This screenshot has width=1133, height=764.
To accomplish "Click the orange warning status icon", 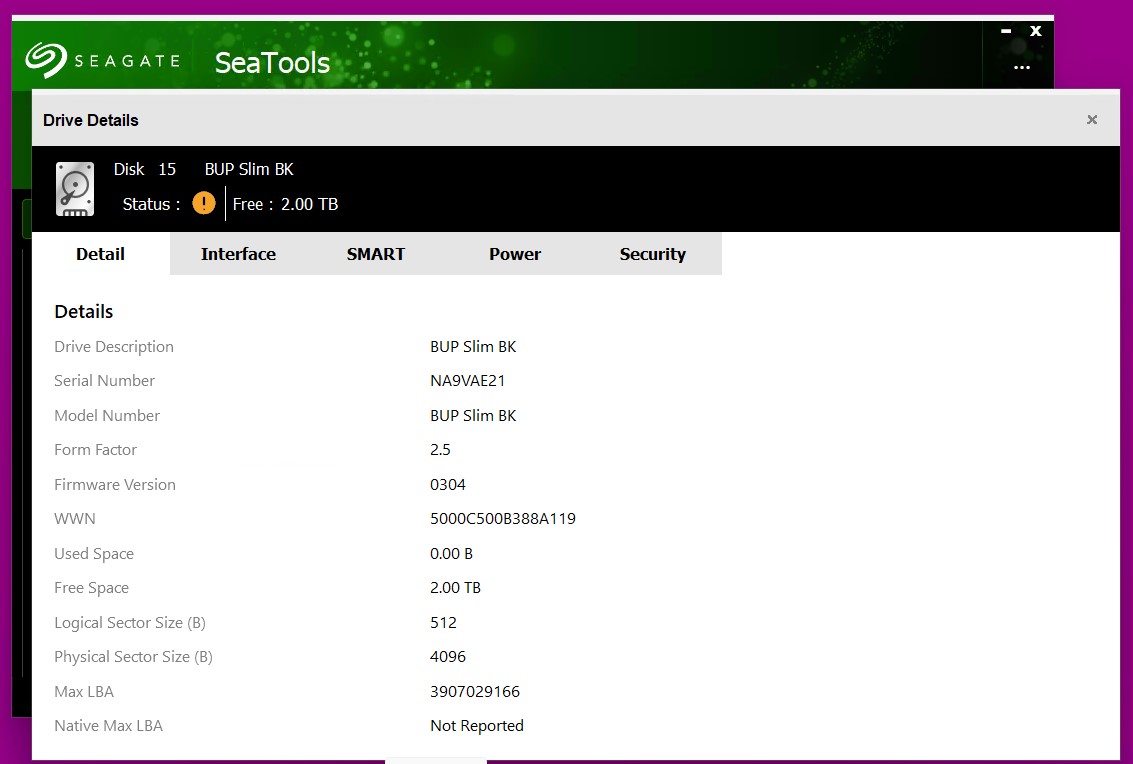I will coord(204,204).
